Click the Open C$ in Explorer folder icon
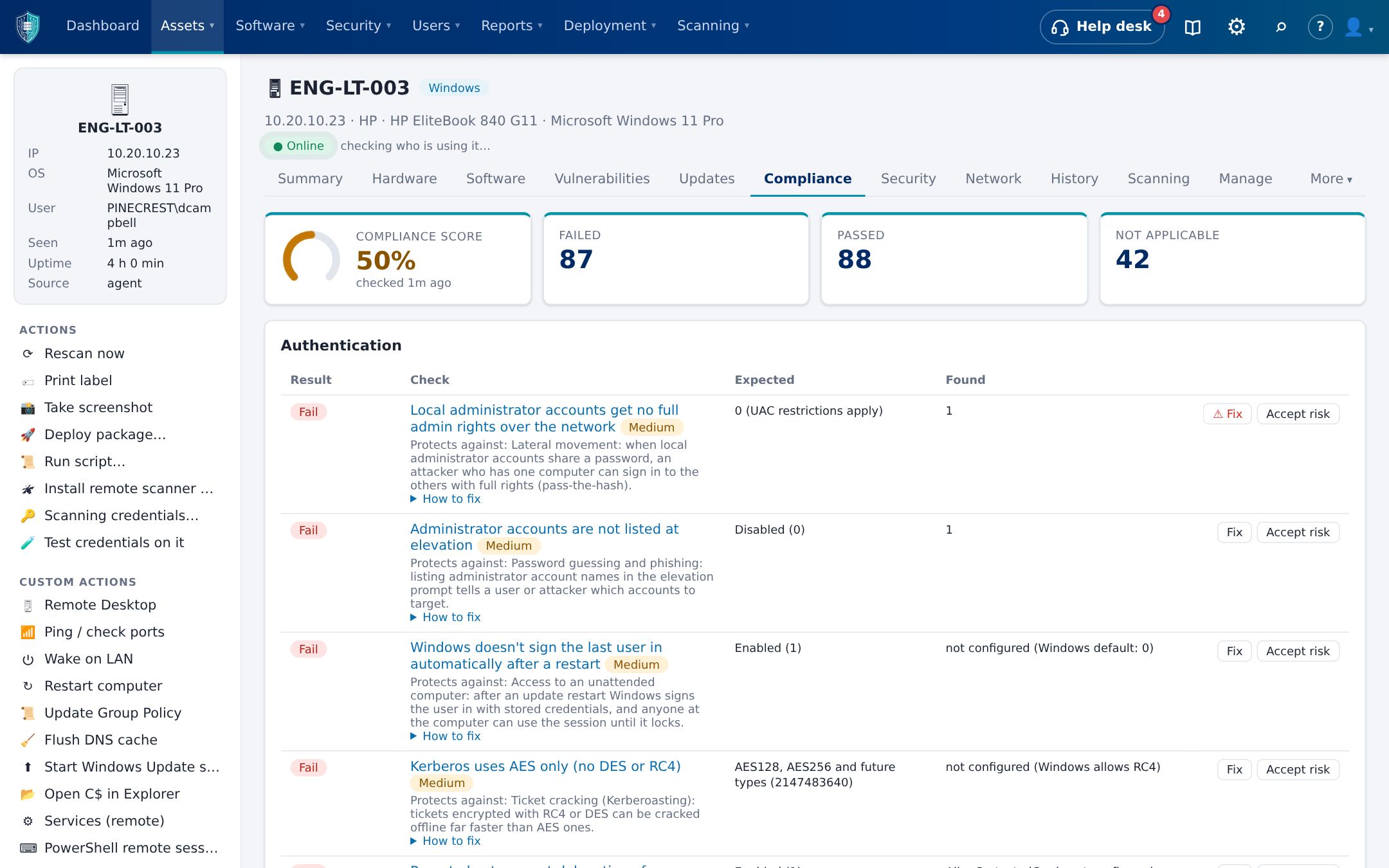 pyautogui.click(x=28, y=794)
